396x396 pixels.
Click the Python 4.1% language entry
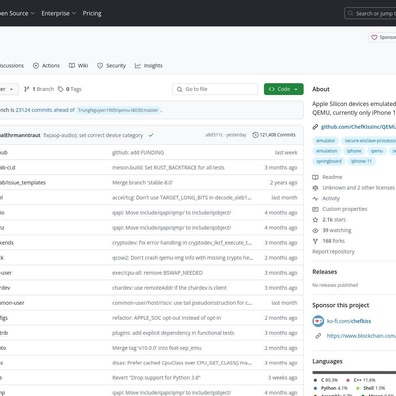point(331,388)
